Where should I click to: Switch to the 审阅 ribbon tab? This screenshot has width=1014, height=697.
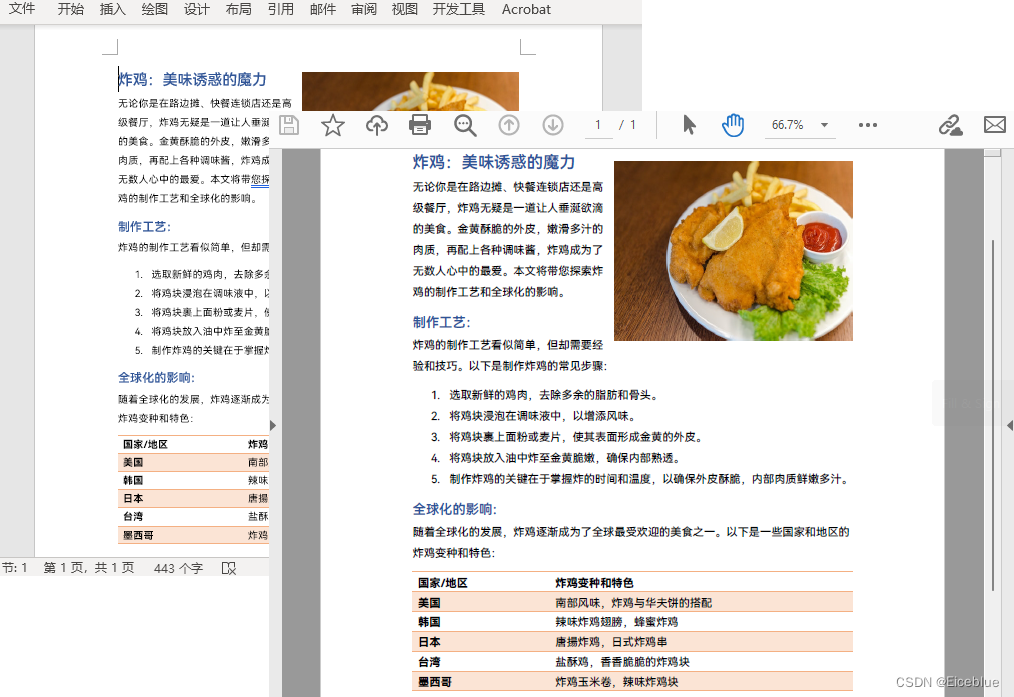[x=363, y=9]
